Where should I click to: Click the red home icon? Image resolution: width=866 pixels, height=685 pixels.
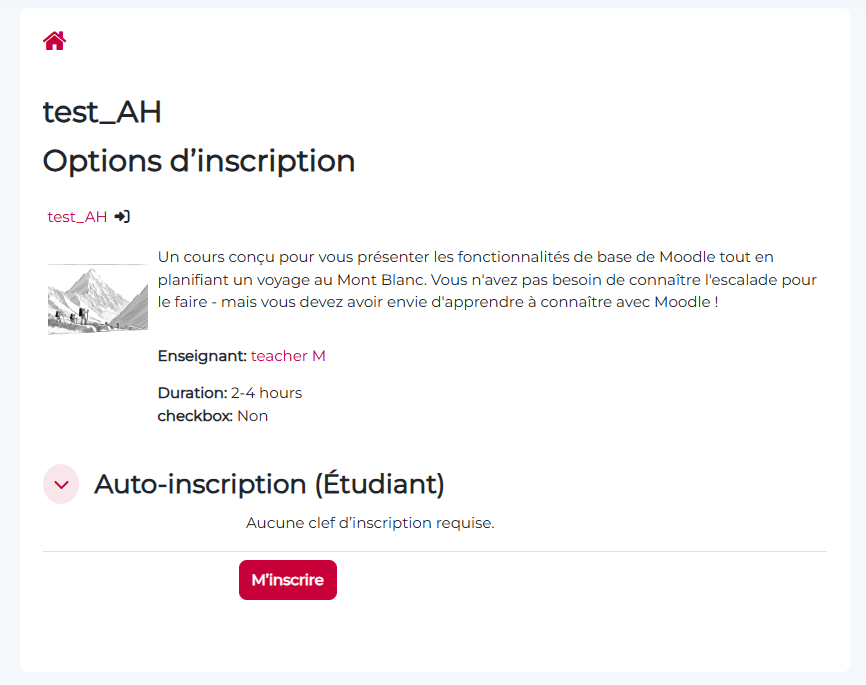pyautogui.click(x=54, y=40)
